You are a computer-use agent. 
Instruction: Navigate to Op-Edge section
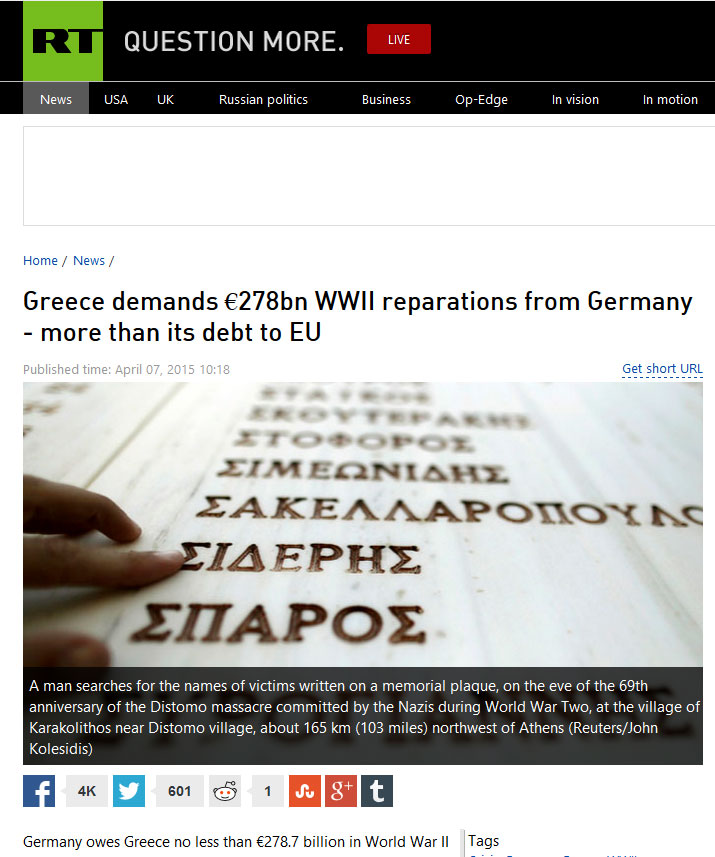click(481, 99)
